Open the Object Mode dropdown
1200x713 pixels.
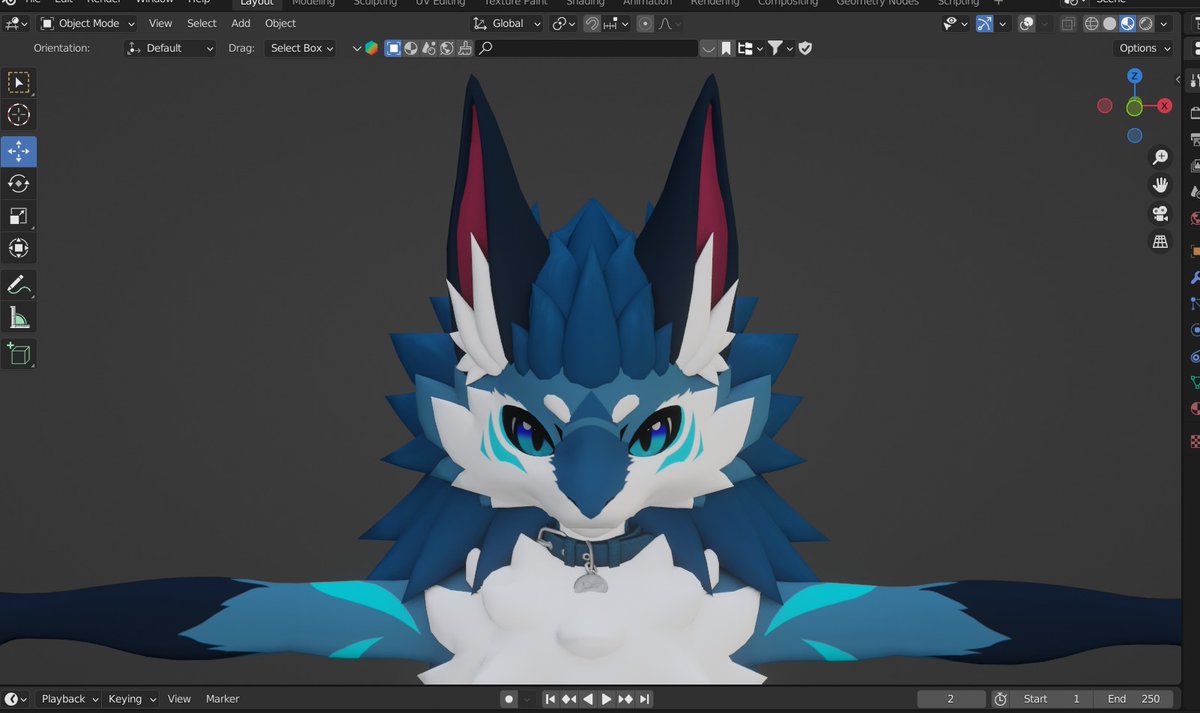pyautogui.click(x=87, y=23)
